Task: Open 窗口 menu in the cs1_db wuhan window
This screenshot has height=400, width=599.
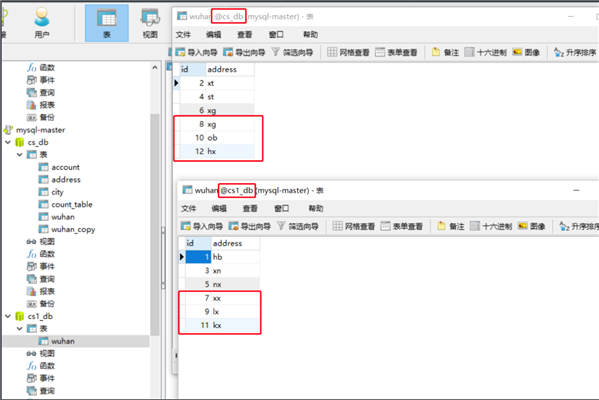Action: (282, 208)
